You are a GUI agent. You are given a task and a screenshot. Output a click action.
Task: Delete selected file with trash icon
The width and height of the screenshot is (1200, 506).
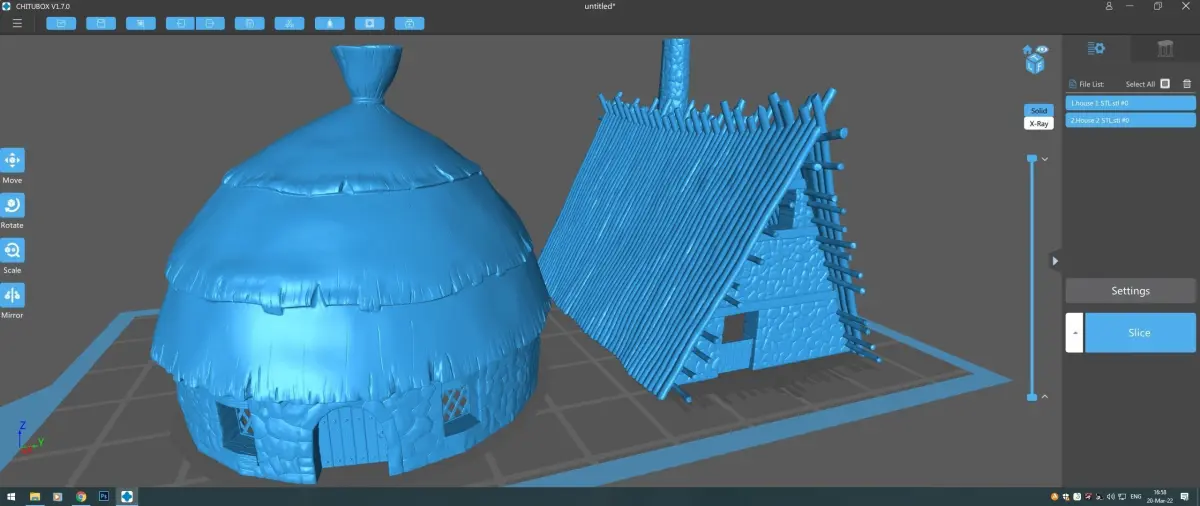(x=1187, y=84)
